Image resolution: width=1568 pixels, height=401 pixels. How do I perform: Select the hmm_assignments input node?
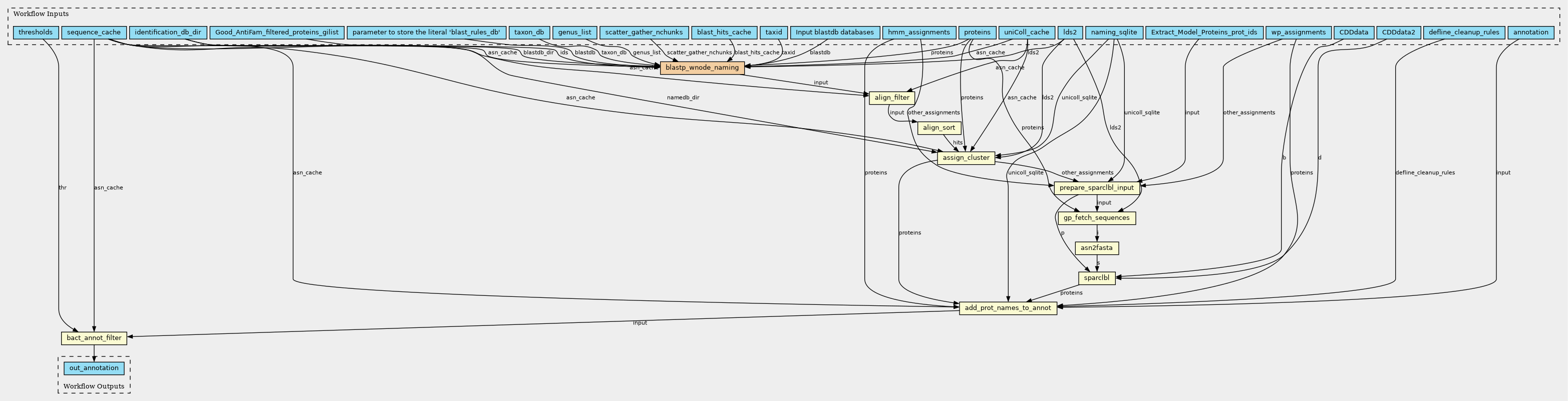(918, 32)
